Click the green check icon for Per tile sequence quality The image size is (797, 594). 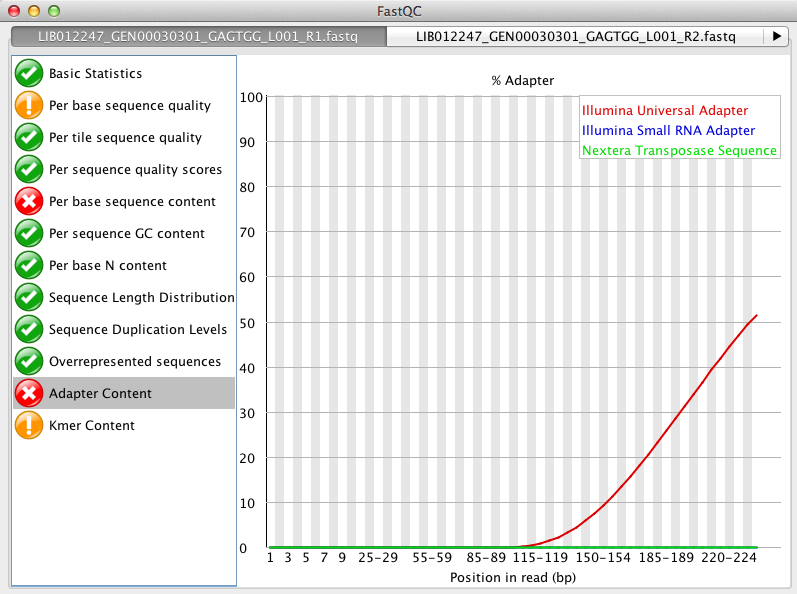click(x=29, y=137)
